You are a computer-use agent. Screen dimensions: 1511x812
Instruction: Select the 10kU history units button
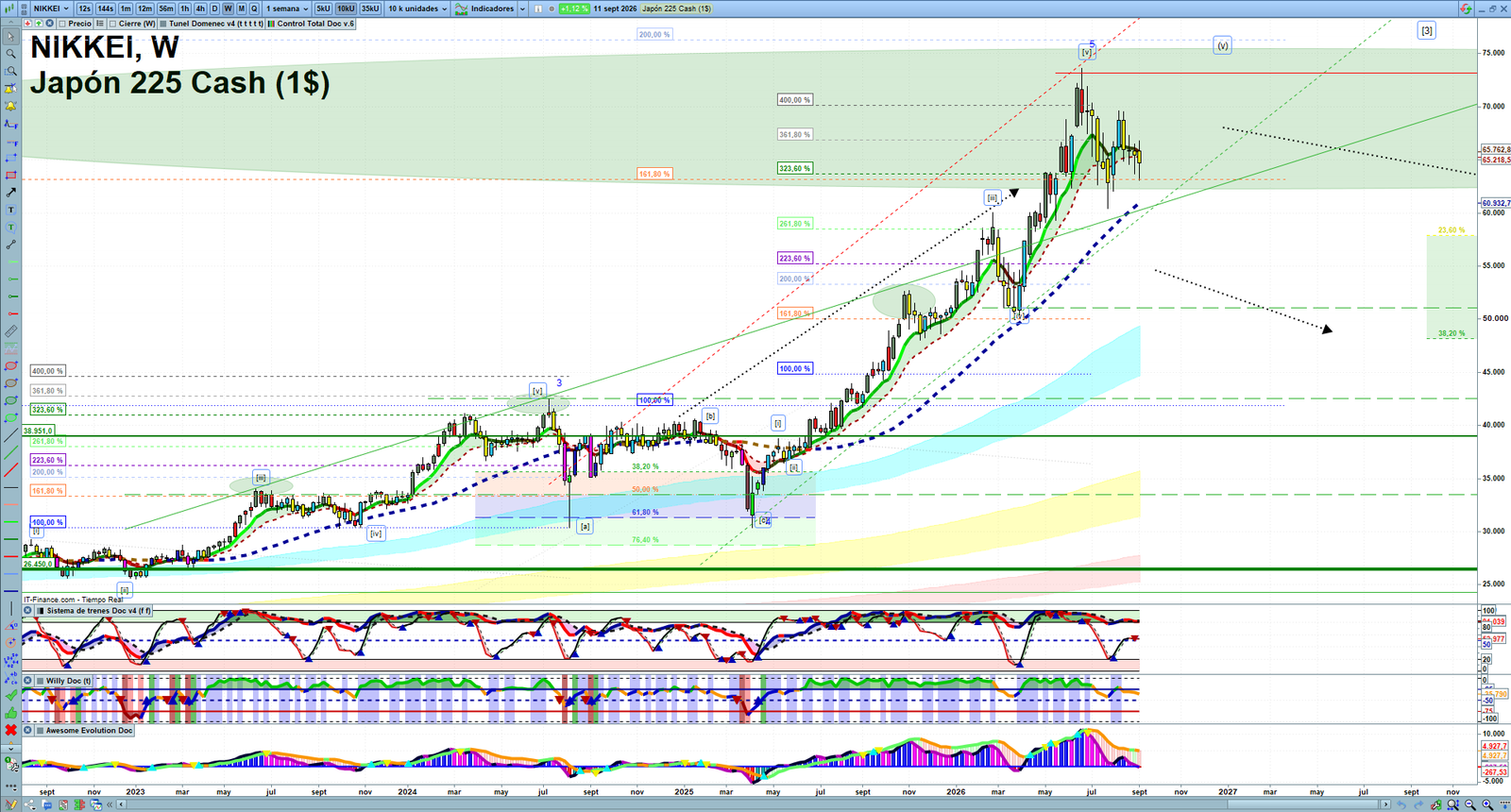[x=346, y=8]
